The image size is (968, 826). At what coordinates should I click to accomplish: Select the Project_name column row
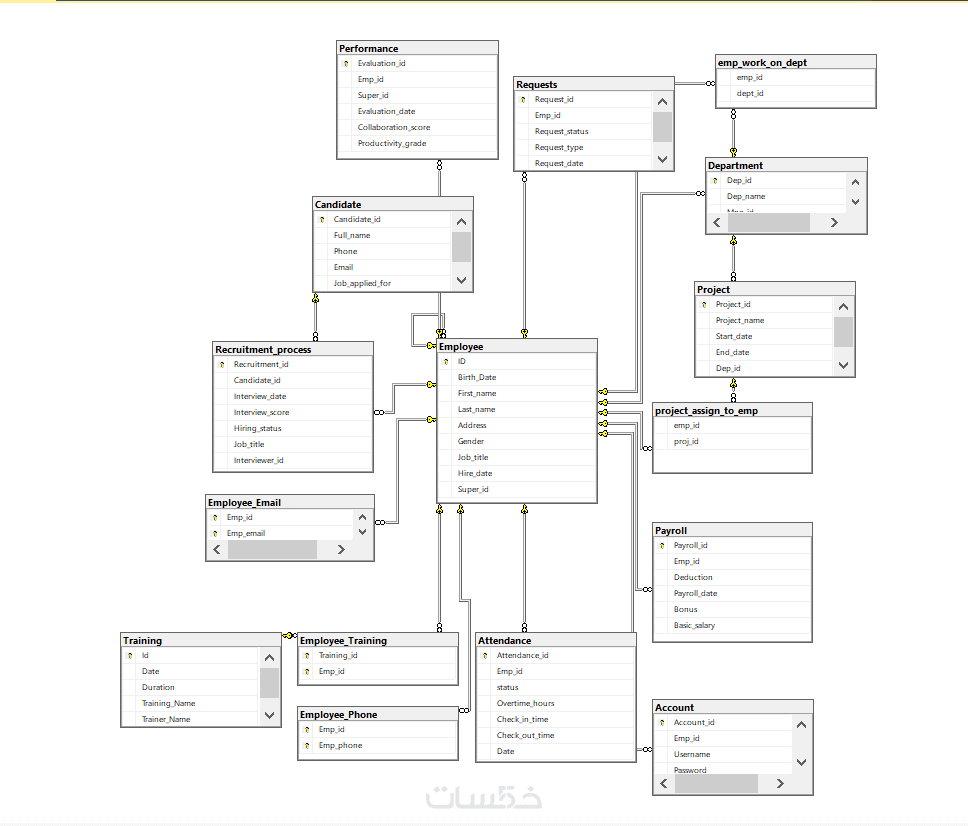pos(765,320)
